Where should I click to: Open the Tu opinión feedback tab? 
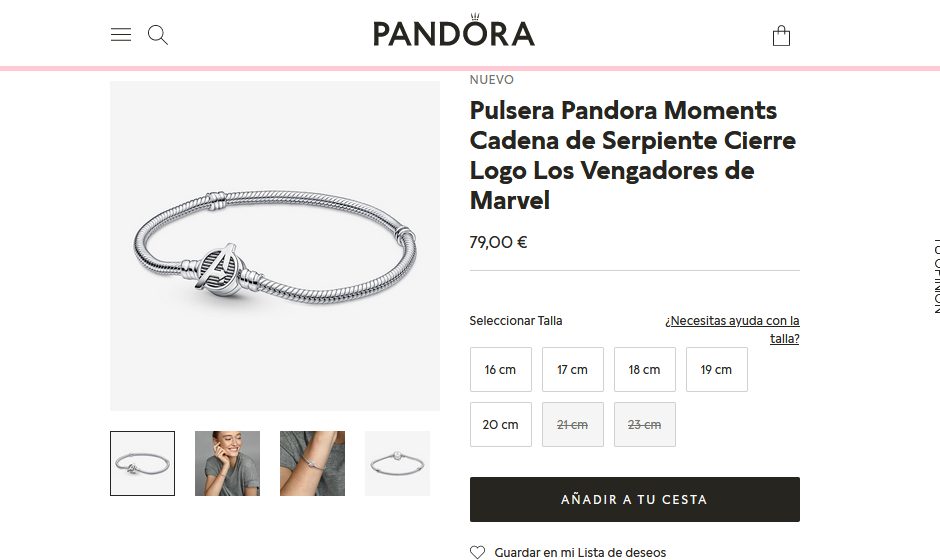[x=935, y=276]
